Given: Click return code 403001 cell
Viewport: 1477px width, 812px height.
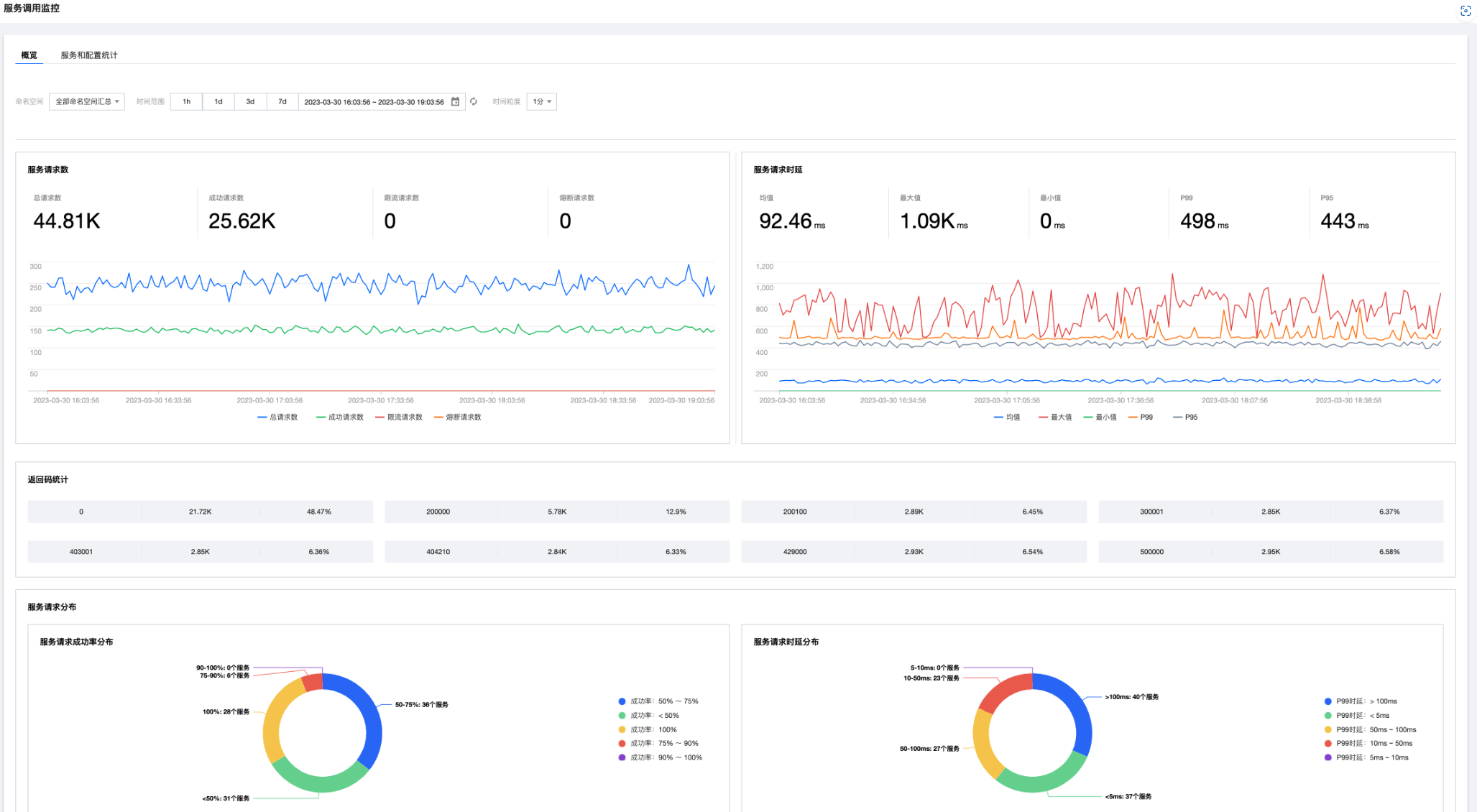Looking at the screenshot, I should (81, 552).
